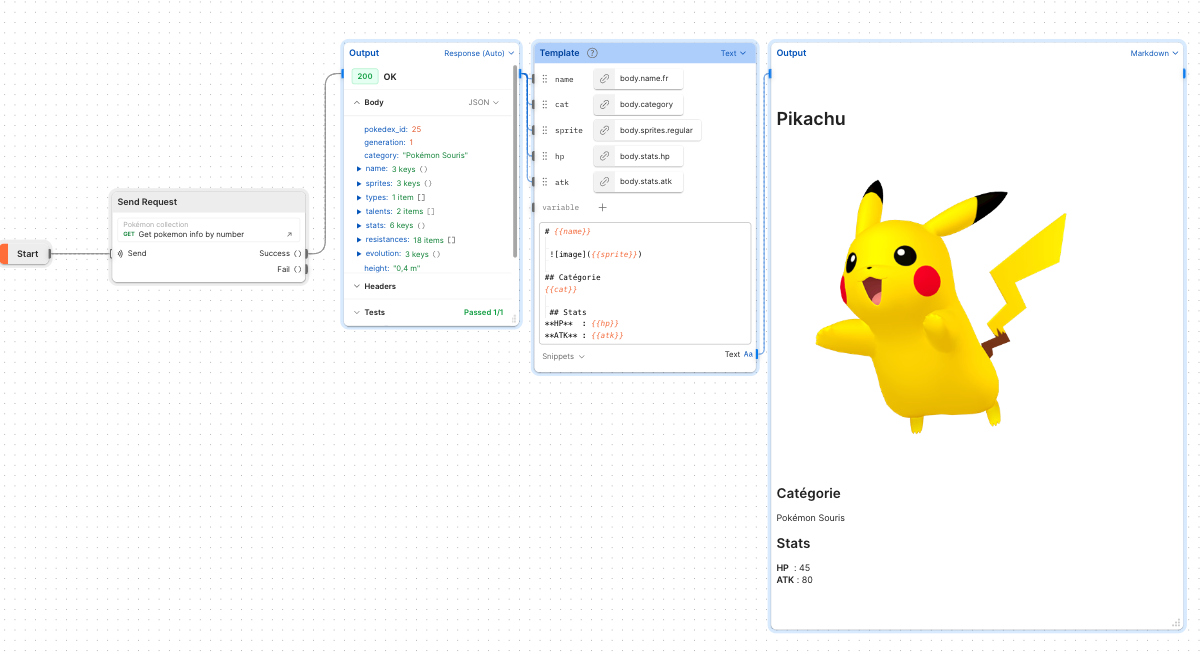Image resolution: width=1204 pixels, height=654 pixels.
Task: Open the JSON format dropdown
Action: pyautogui.click(x=483, y=102)
